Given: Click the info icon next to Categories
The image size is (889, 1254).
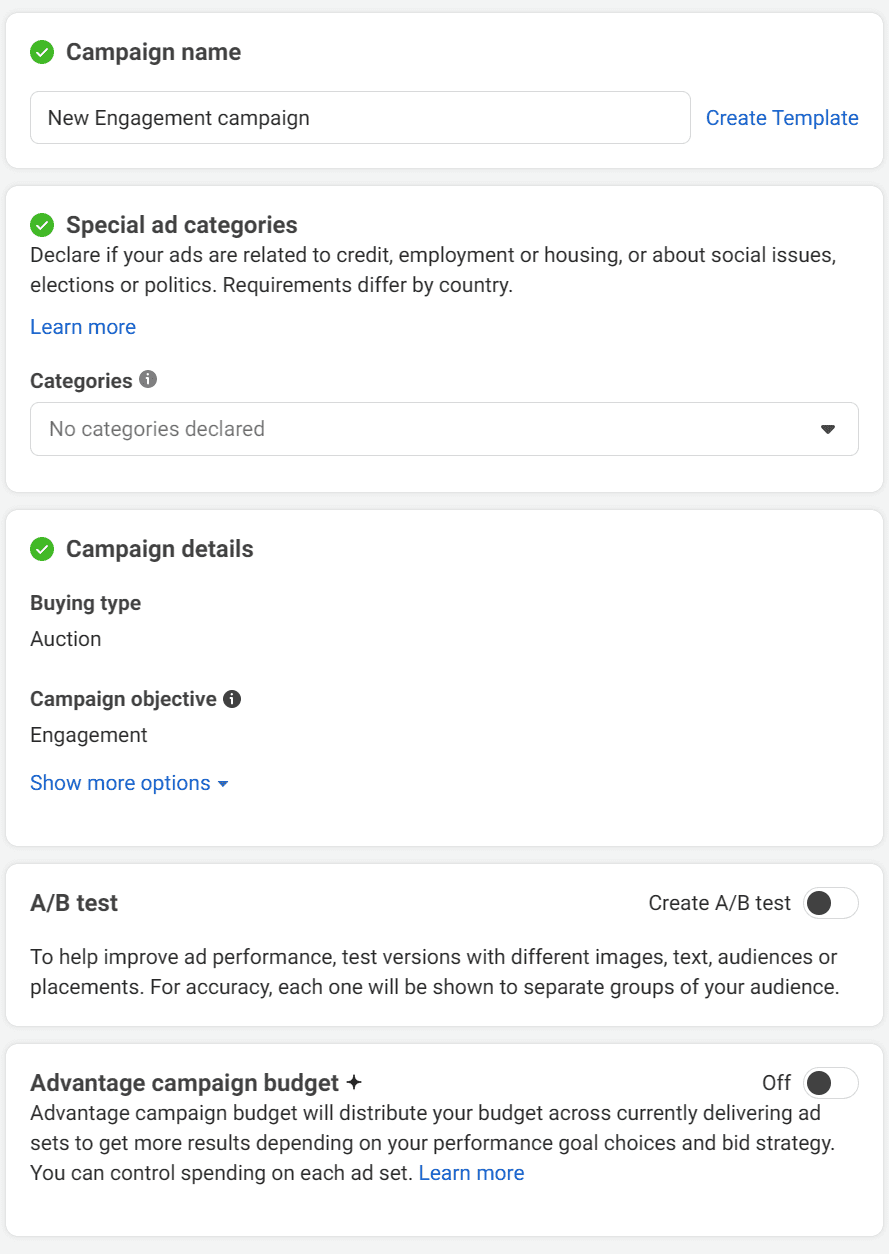Looking at the screenshot, I should click(x=148, y=380).
